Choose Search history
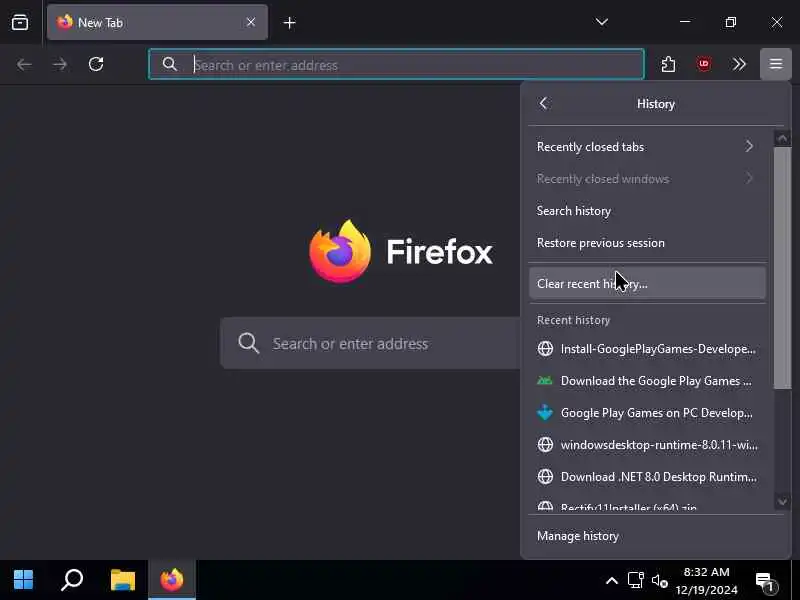Viewport: 800px width, 600px height. point(647,211)
